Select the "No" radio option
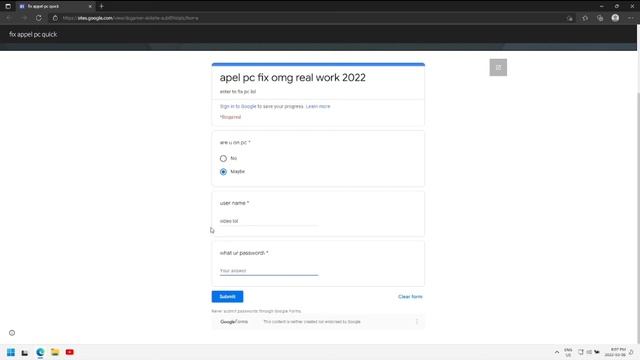The height and width of the screenshot is (360, 640). (x=223, y=158)
